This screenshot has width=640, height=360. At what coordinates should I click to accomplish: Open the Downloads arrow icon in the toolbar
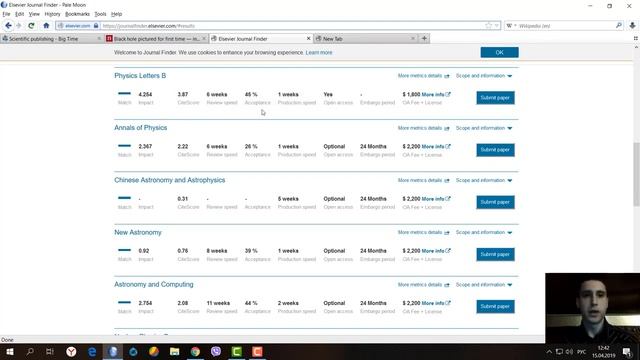pyautogui.click(x=632, y=26)
